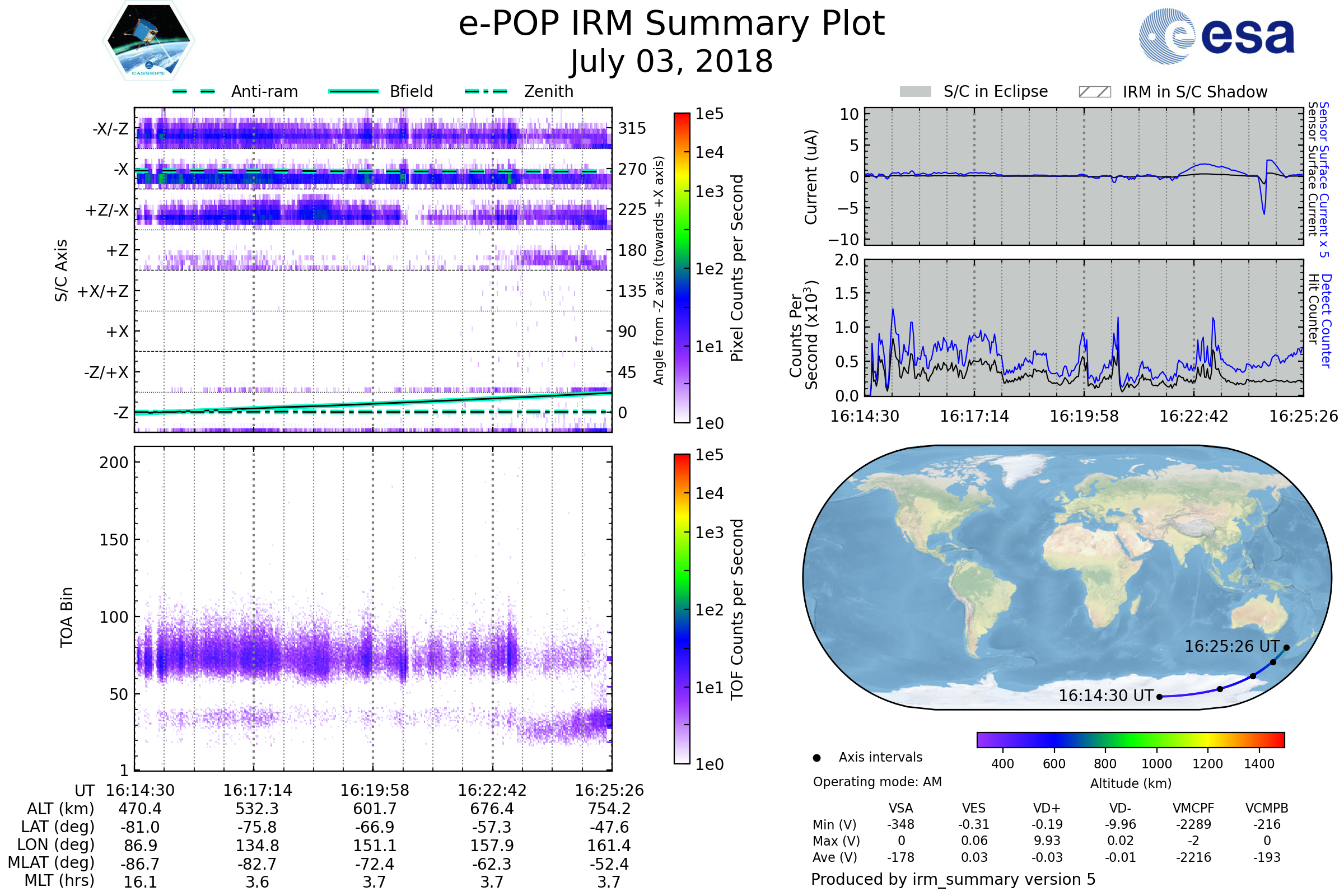Click the Operating mode: AM text
1344x896 pixels.
pos(877,782)
